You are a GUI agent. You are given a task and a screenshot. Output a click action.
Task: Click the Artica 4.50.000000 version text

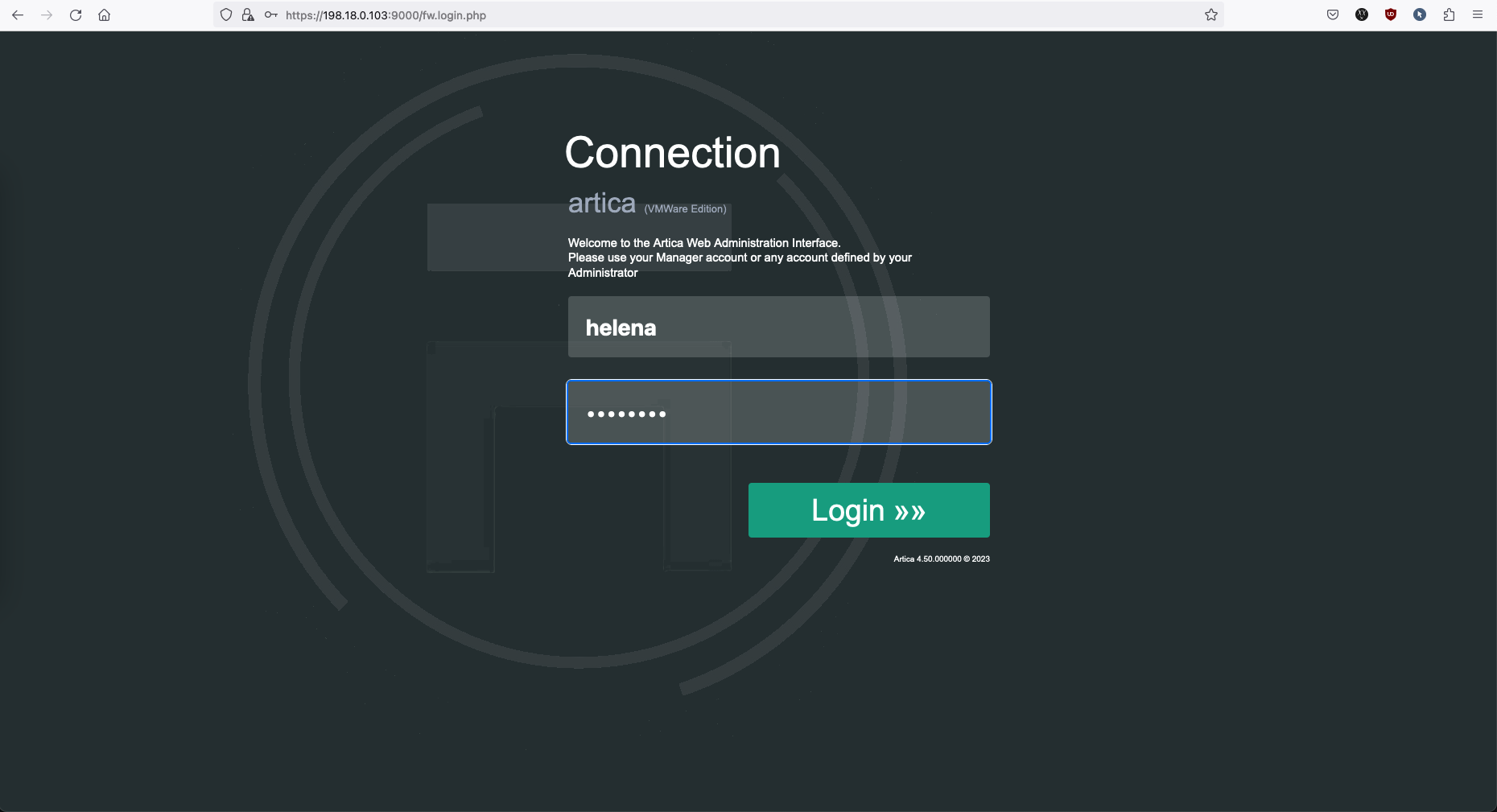click(941, 559)
